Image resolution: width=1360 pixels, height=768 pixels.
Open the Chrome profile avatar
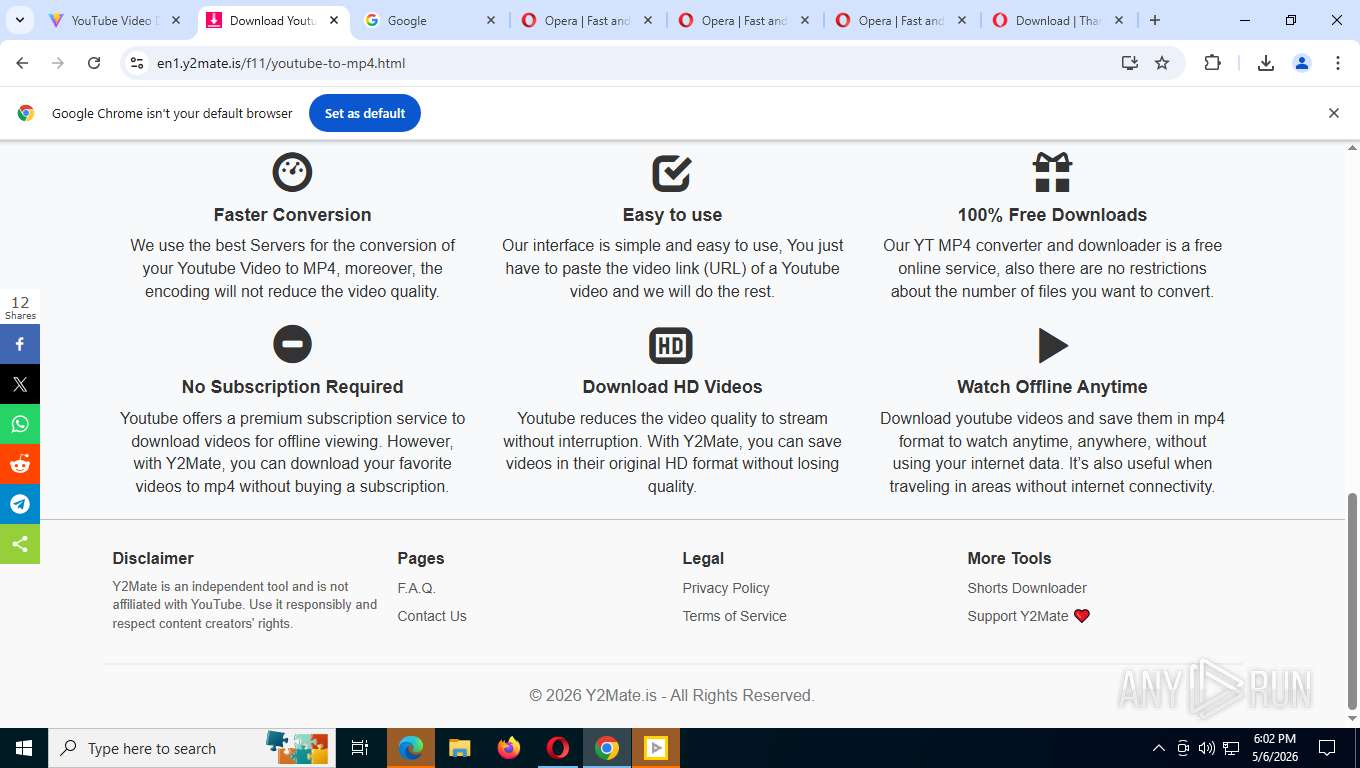tap(1302, 63)
